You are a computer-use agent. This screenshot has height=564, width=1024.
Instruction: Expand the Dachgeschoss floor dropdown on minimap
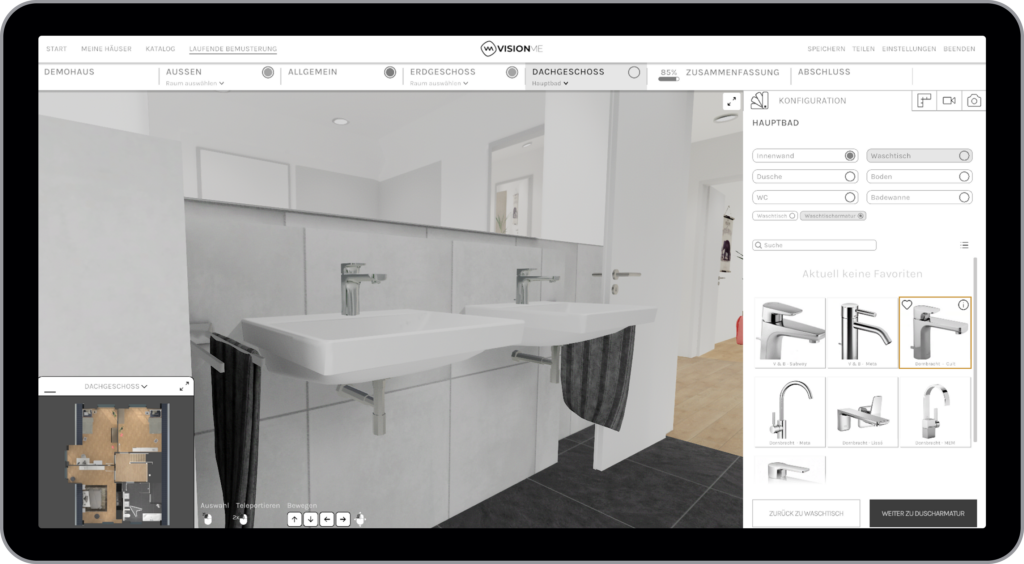116,386
